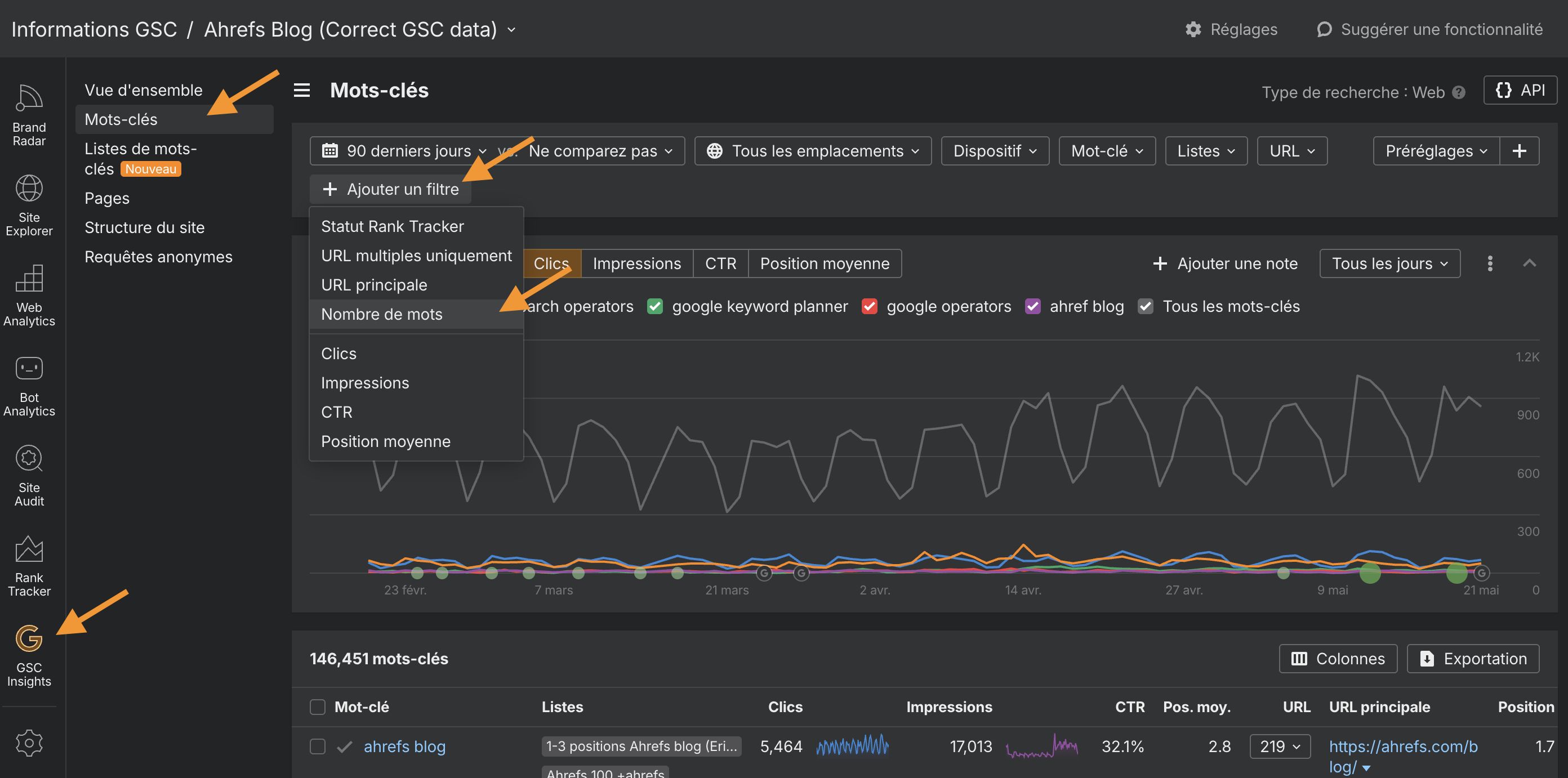Click Exportation button
The width and height of the screenshot is (1568, 778).
tap(1473, 659)
